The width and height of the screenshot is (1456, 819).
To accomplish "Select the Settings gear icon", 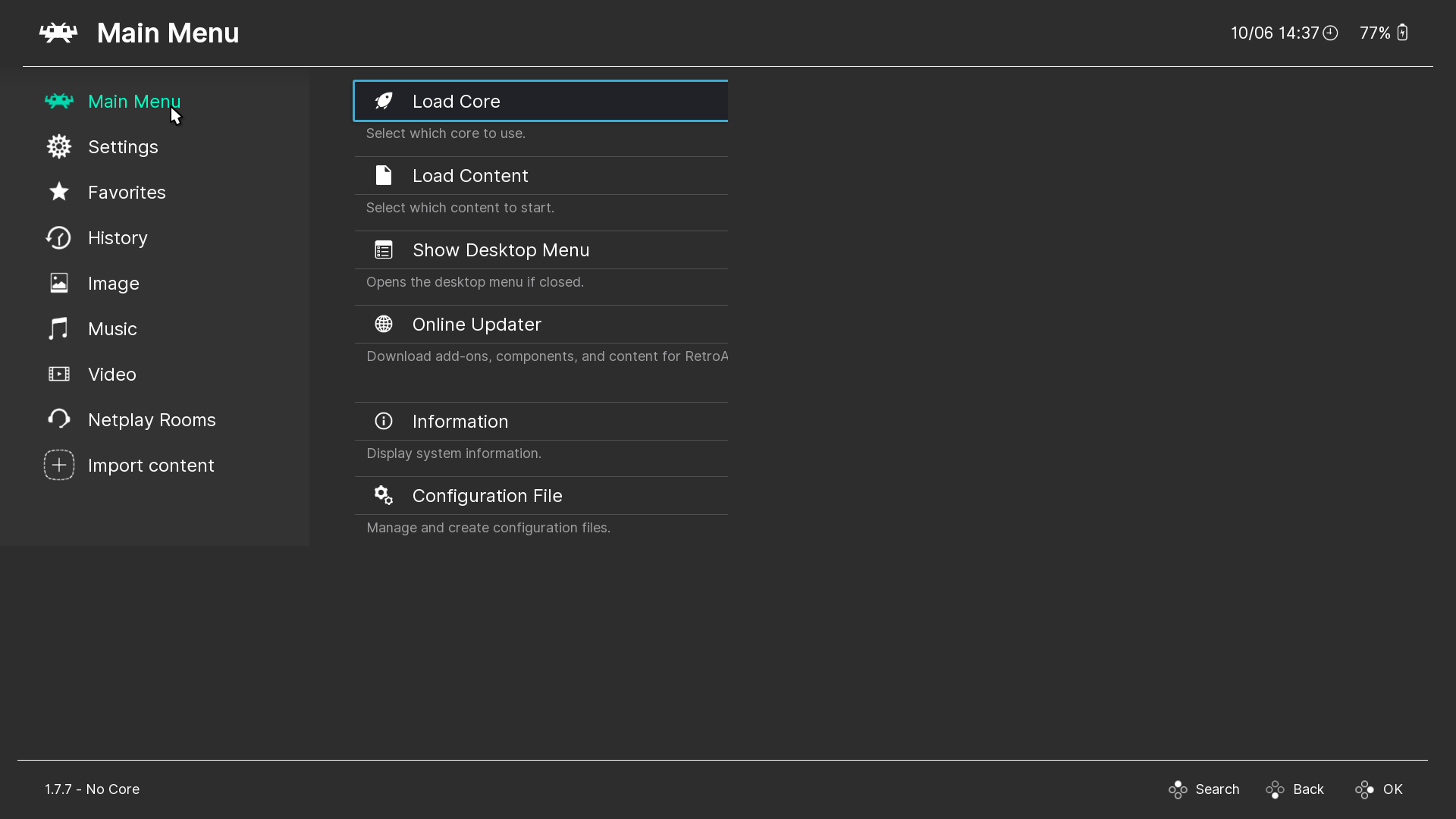I will 58,146.
